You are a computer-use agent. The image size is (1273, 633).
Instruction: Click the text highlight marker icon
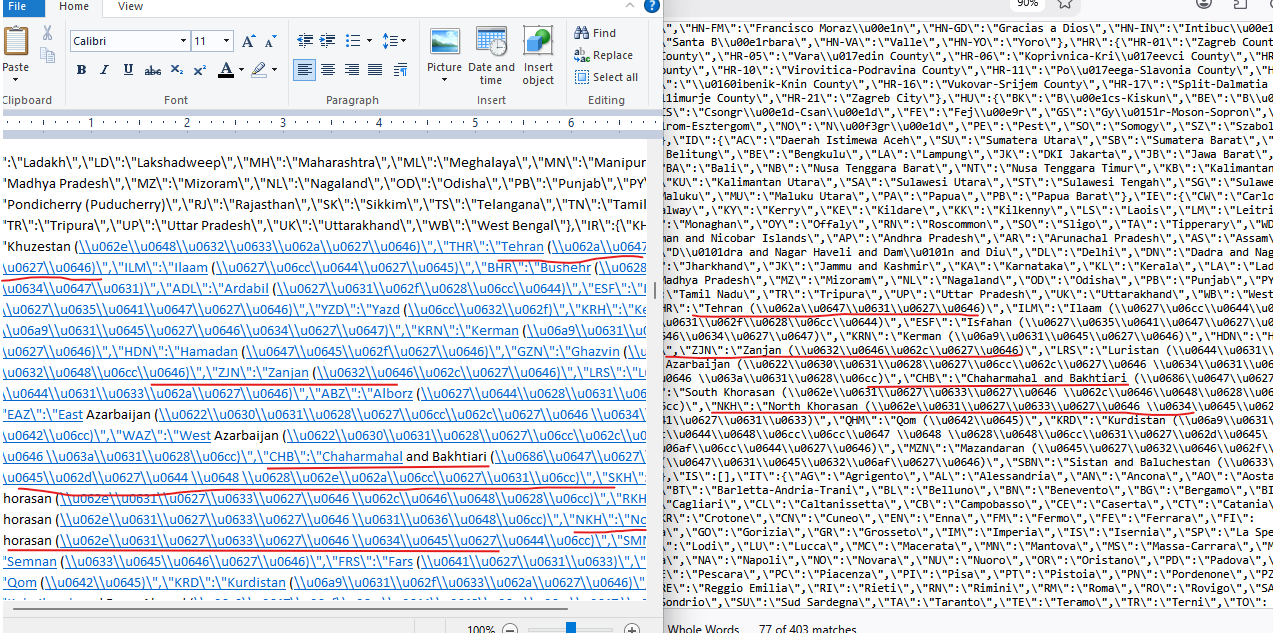(x=259, y=70)
